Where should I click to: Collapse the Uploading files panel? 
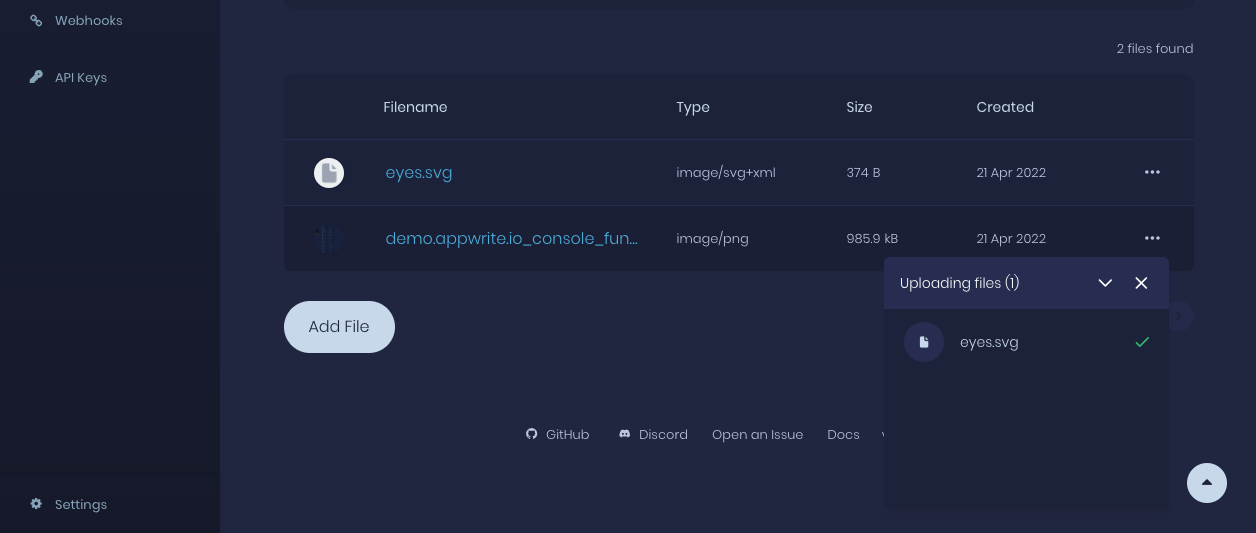(1105, 283)
